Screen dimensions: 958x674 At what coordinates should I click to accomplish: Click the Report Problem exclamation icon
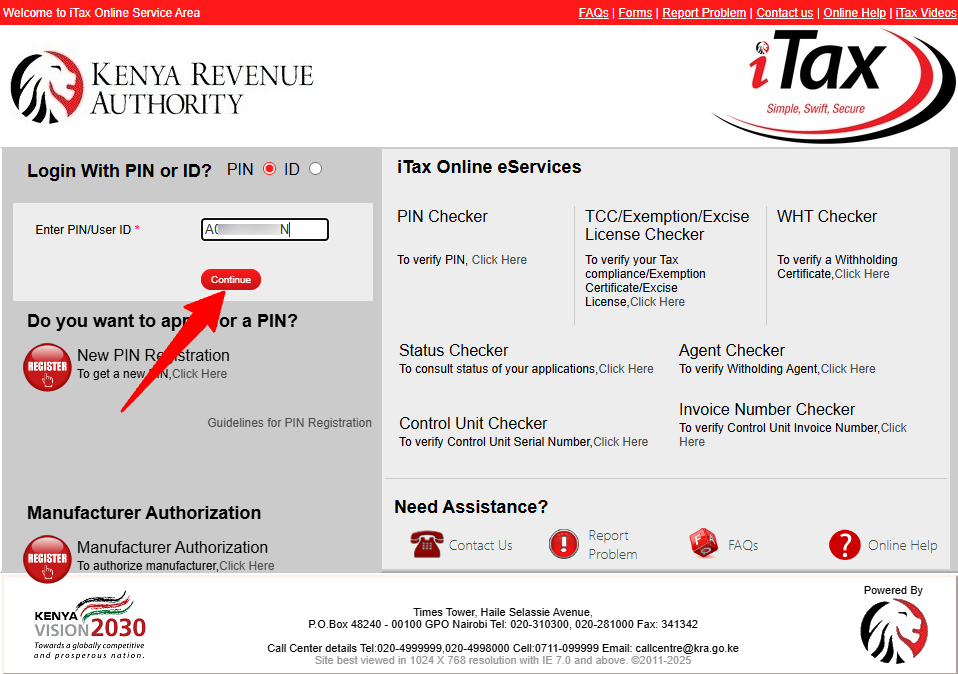pyautogui.click(x=563, y=544)
